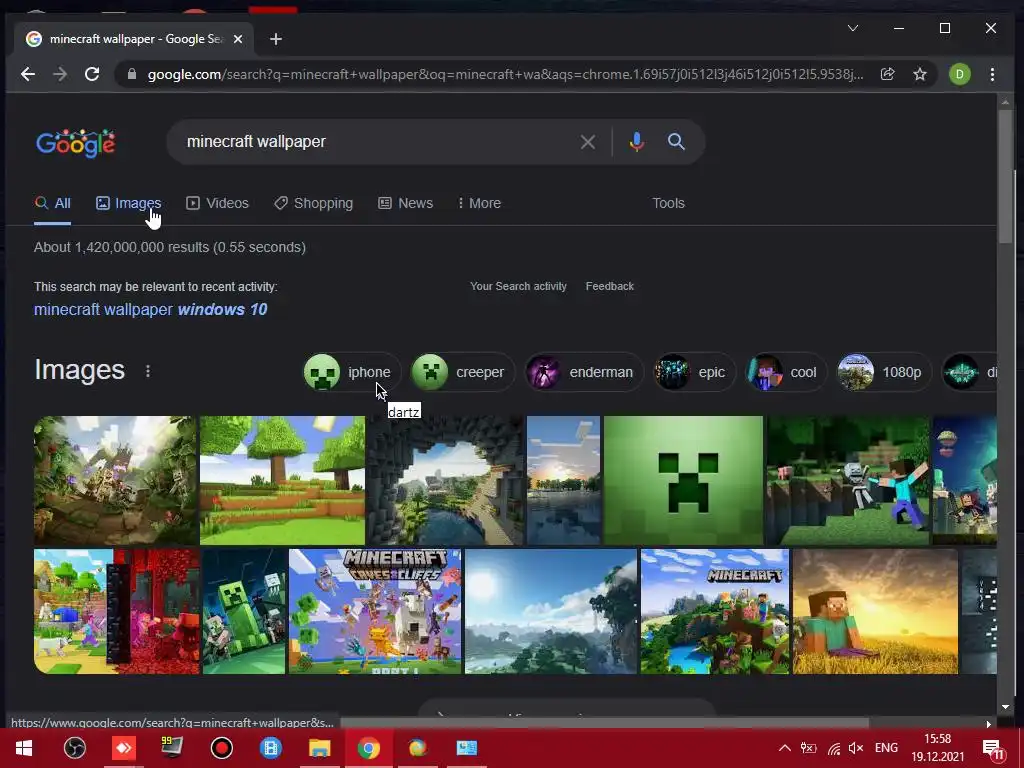
Task: View site info via the padlock icon
Action: coord(132,74)
